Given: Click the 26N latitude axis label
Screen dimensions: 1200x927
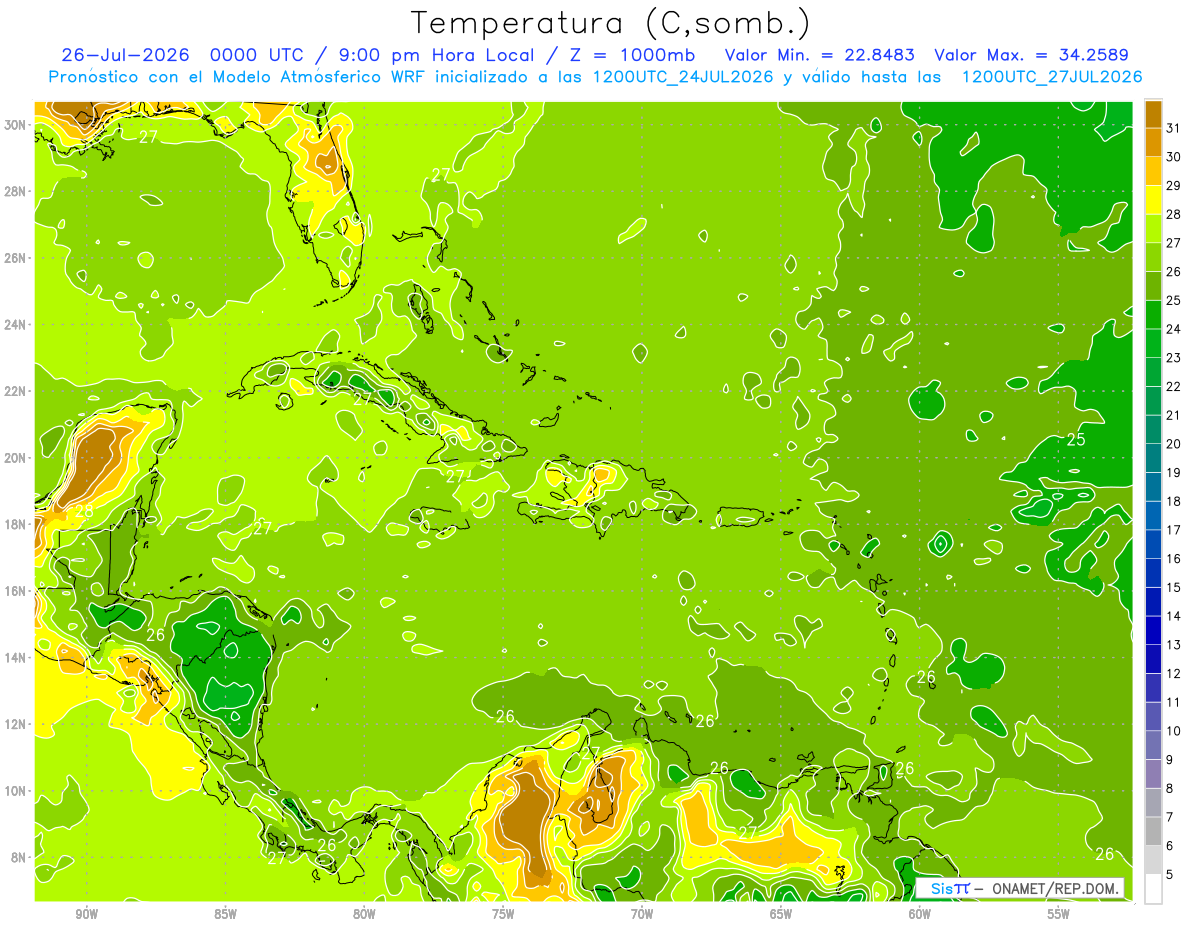Looking at the screenshot, I should click(16, 258).
